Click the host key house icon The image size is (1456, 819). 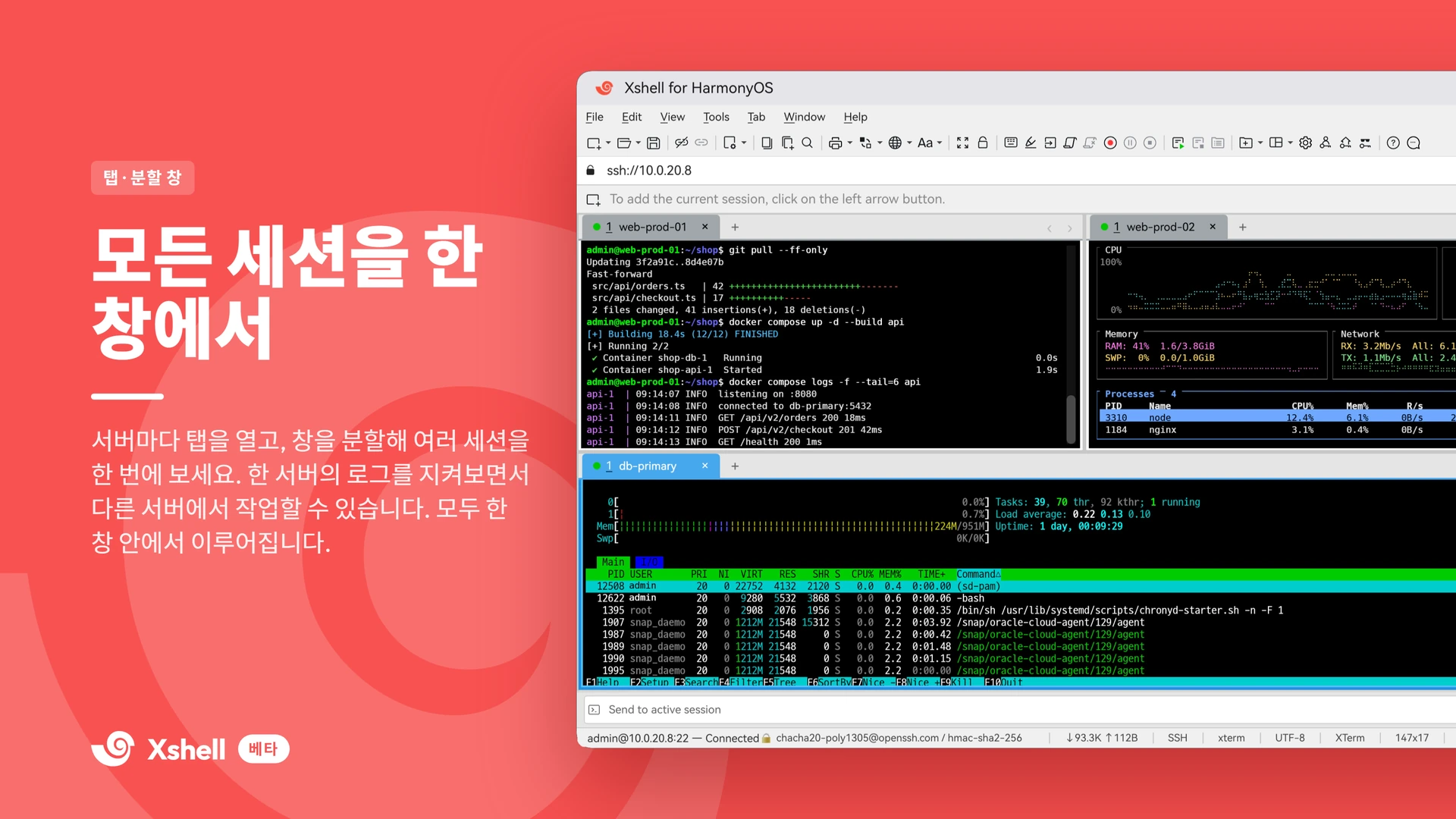(x=1345, y=143)
